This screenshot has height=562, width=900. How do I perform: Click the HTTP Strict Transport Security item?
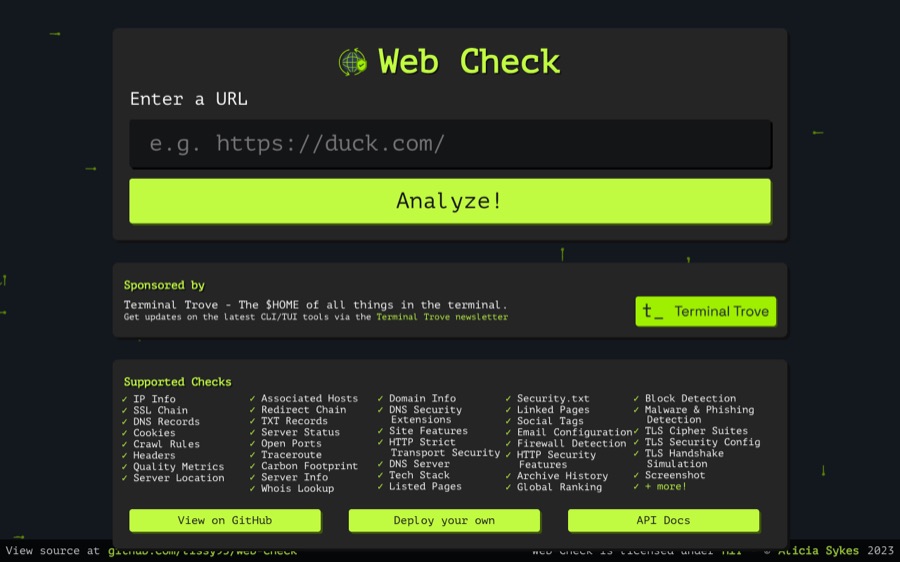tap(445, 447)
